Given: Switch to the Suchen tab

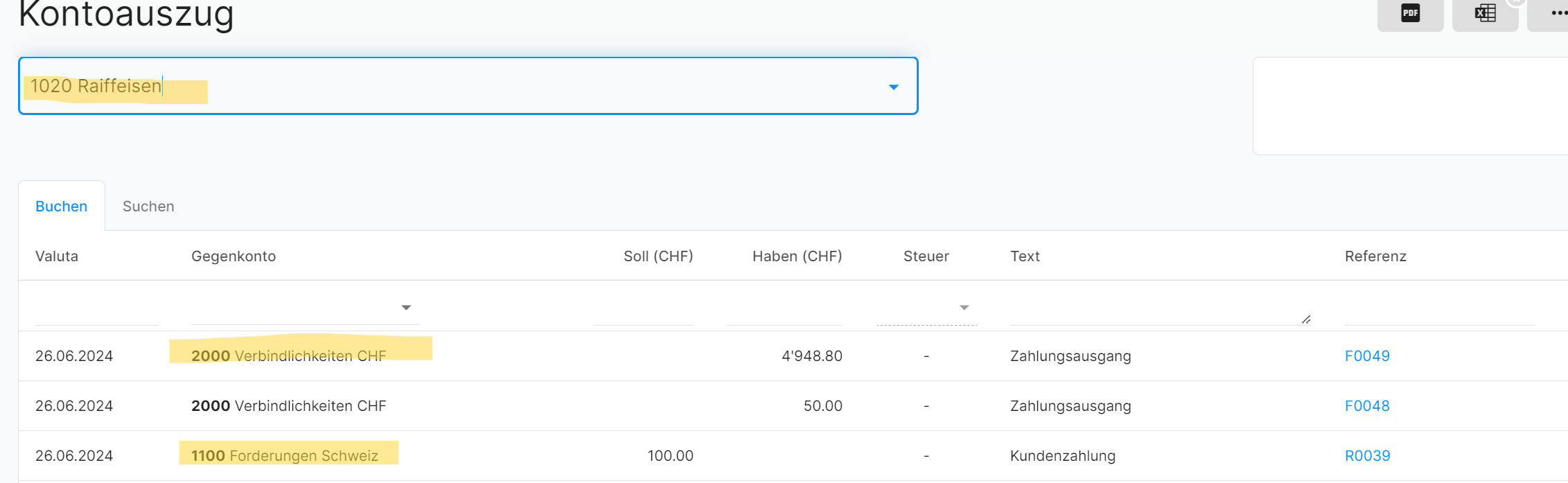Looking at the screenshot, I should [148, 207].
